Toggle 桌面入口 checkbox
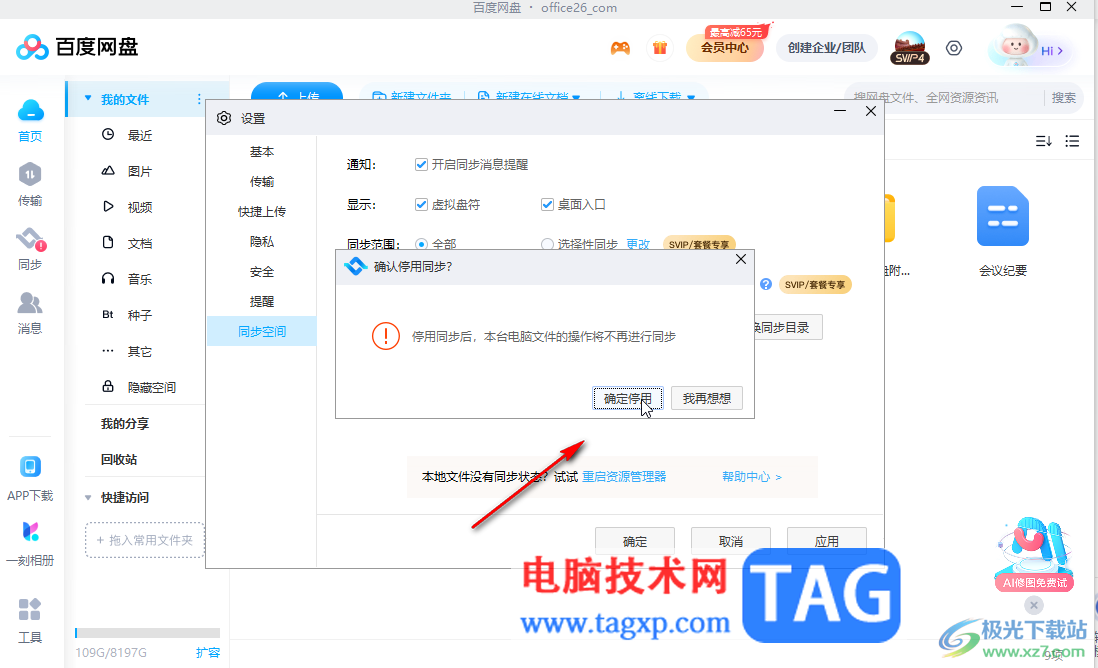Screen dimensions: 1098x668 coord(547,204)
